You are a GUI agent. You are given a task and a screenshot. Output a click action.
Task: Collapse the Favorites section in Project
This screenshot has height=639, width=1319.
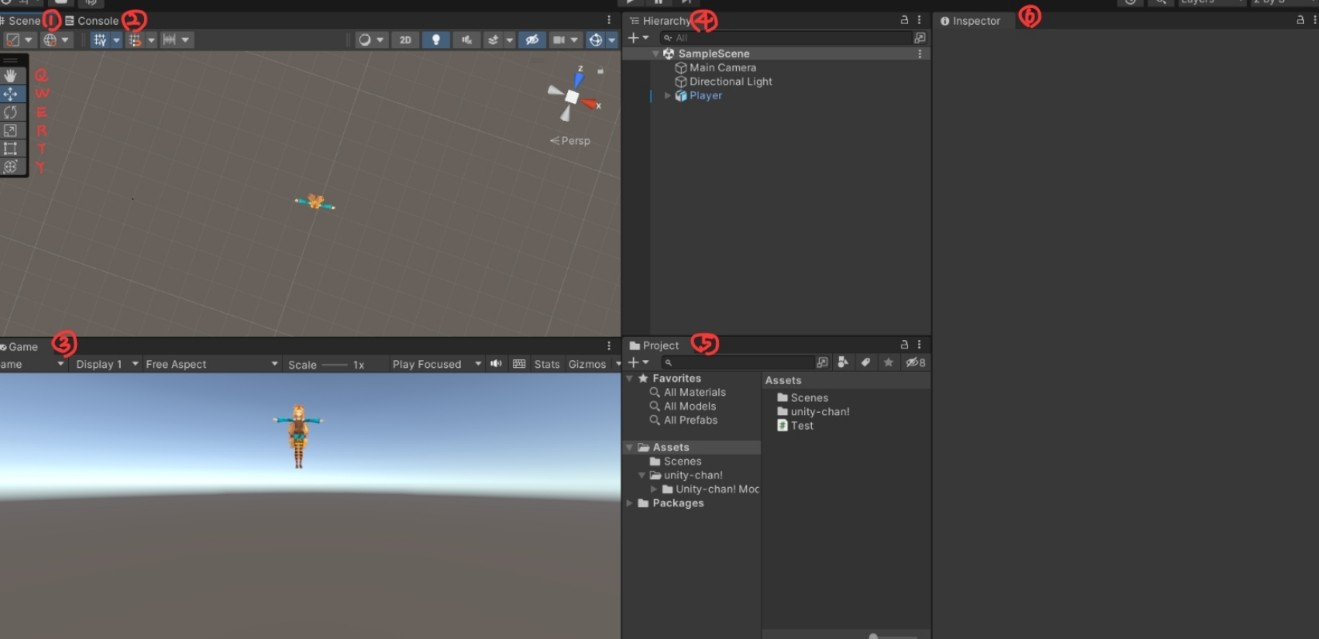pos(629,379)
